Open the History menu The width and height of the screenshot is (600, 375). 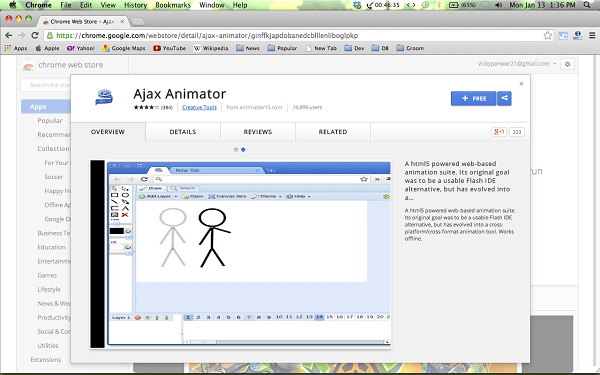tap(135, 5)
